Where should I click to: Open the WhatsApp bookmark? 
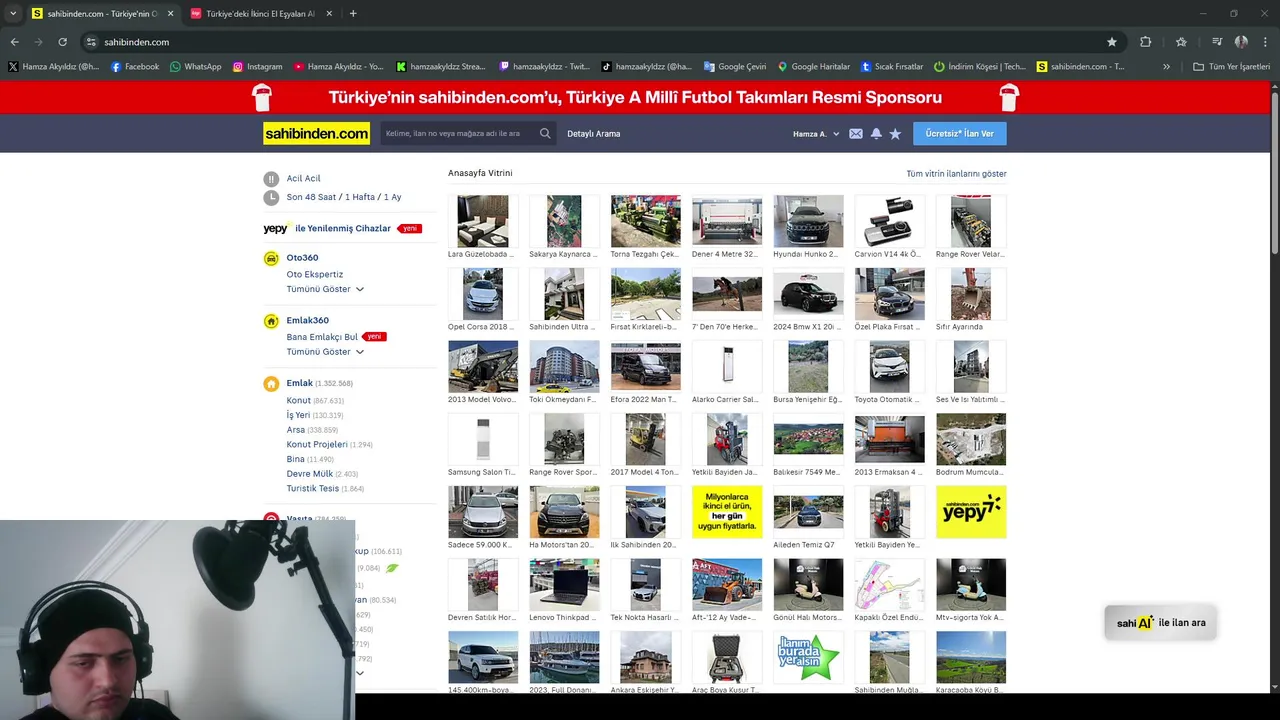196,67
